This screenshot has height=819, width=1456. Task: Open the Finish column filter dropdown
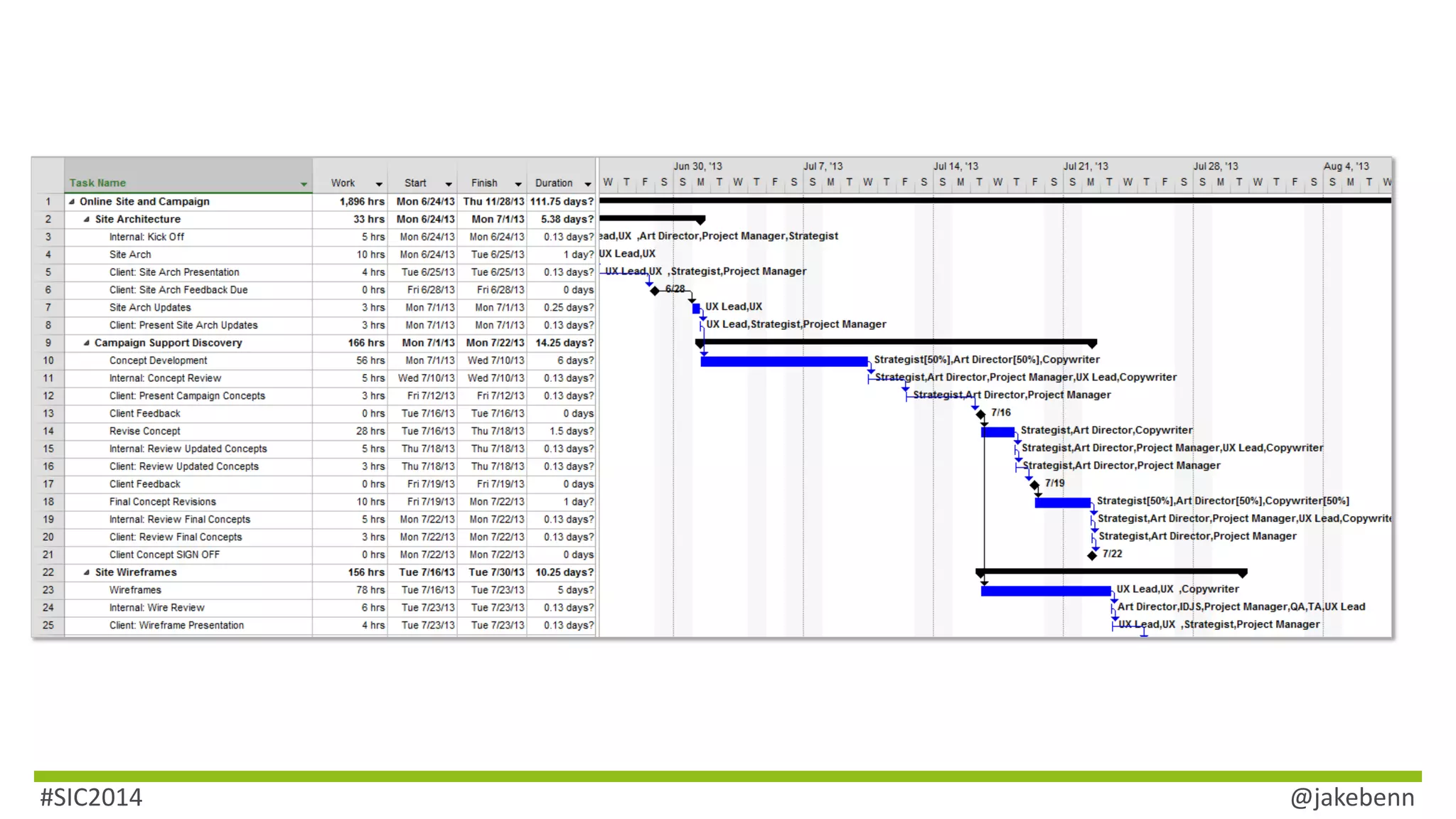tap(518, 184)
